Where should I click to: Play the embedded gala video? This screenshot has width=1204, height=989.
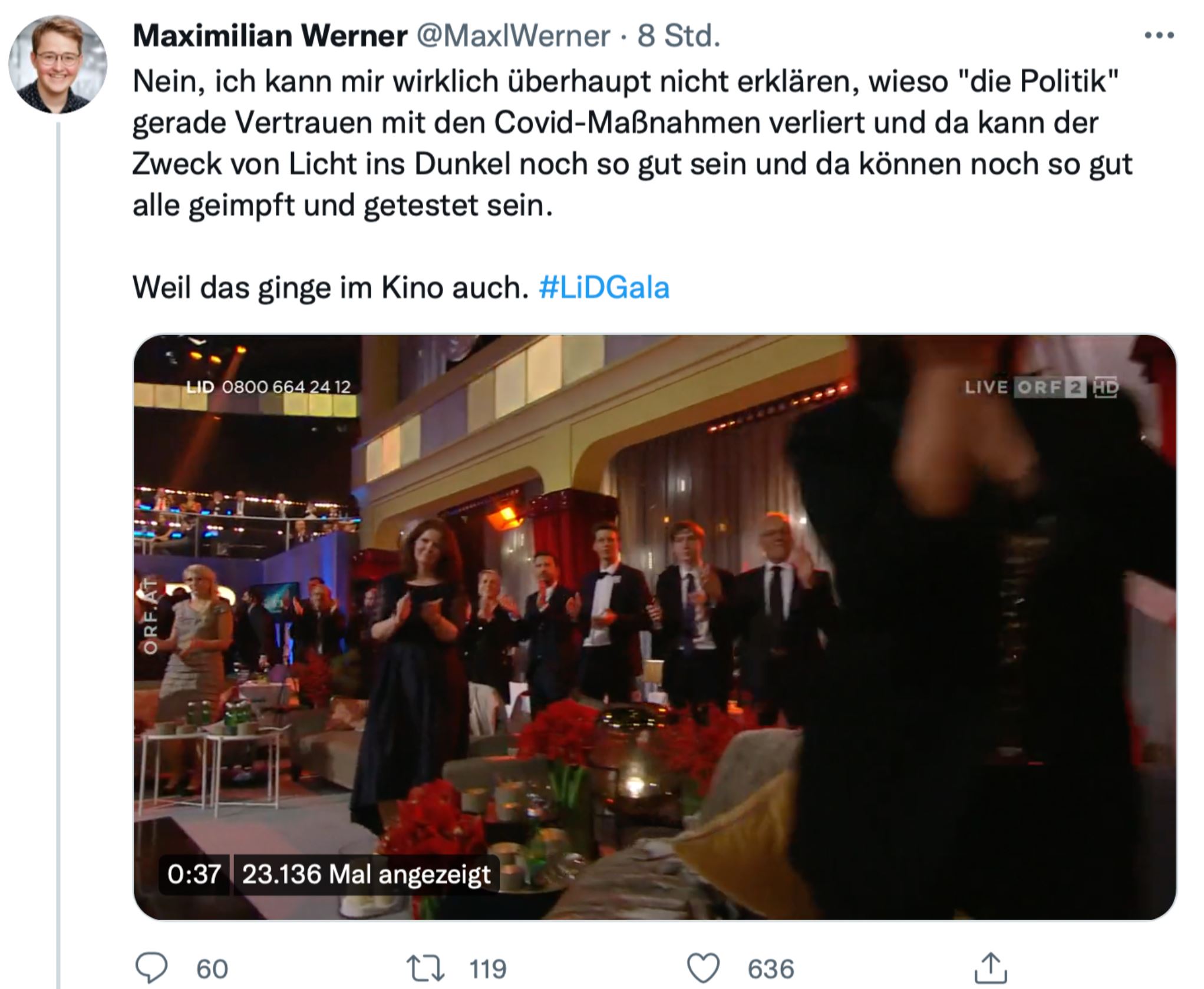(x=655, y=627)
